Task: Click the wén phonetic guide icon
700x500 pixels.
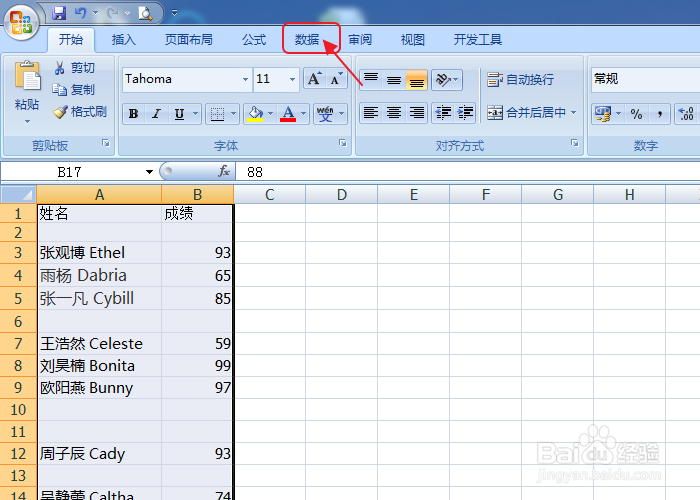Action: [325, 114]
